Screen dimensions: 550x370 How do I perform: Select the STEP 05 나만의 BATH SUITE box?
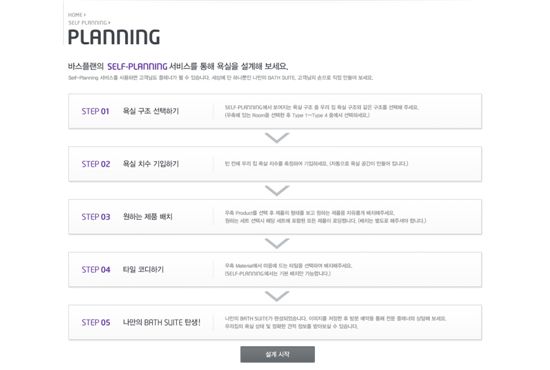pos(275,322)
